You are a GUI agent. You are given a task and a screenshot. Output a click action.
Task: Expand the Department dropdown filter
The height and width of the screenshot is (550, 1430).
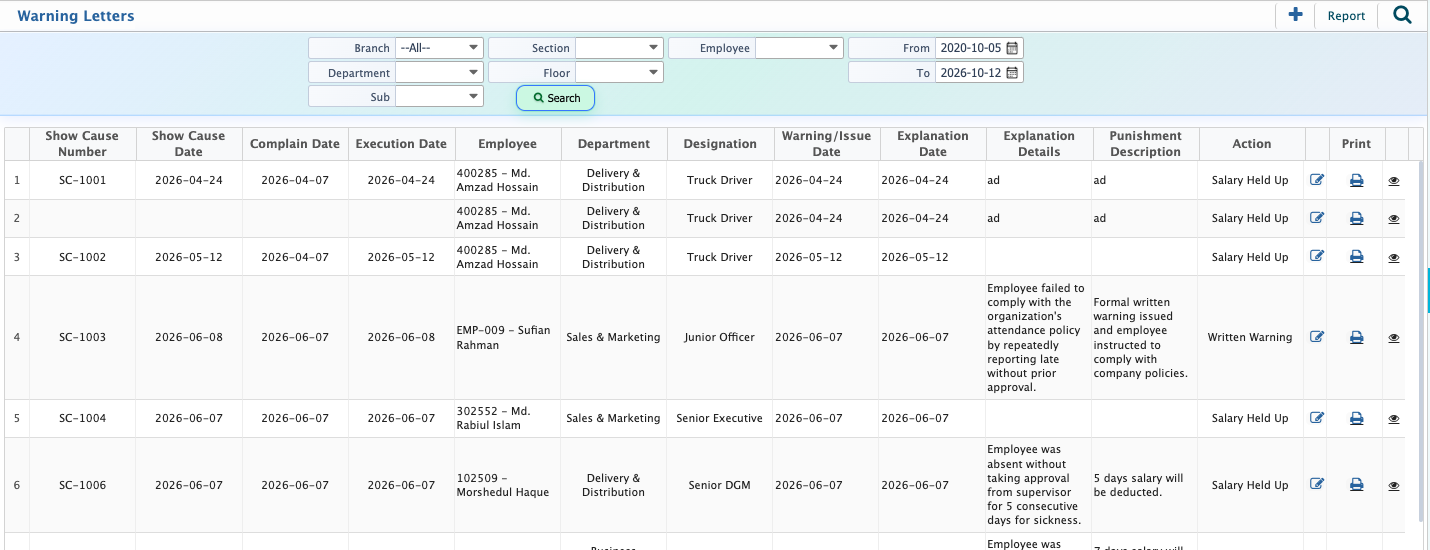439,73
